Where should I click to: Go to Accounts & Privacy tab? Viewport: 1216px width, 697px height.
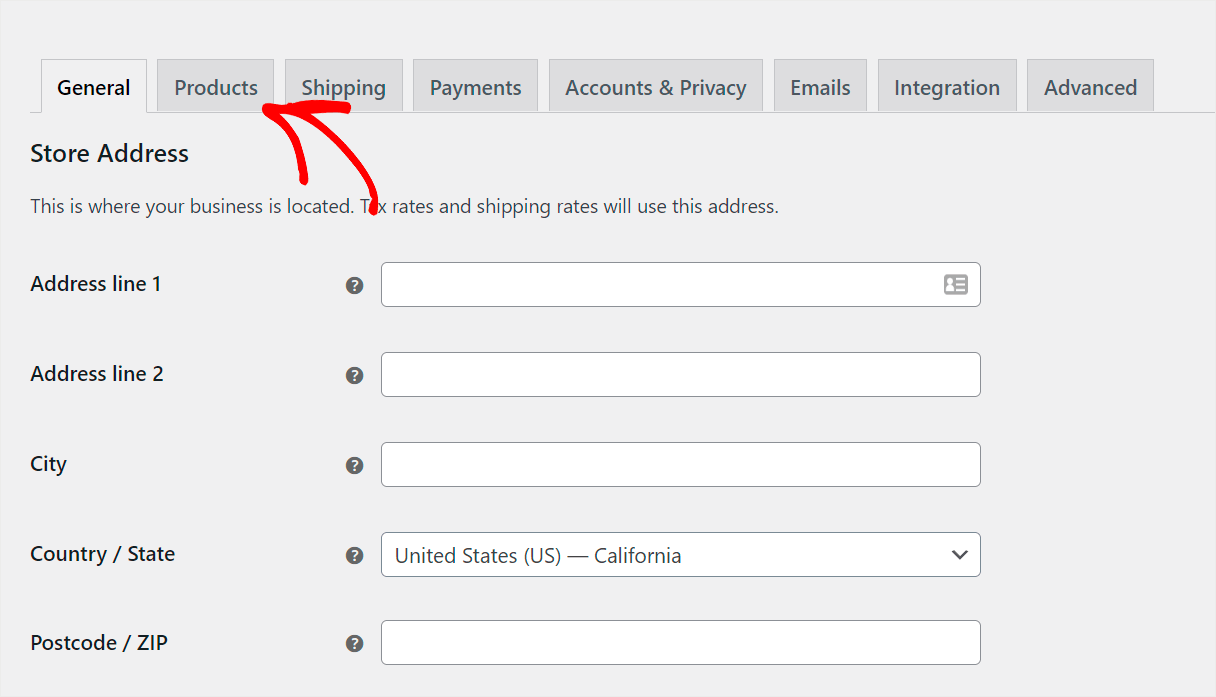(656, 87)
